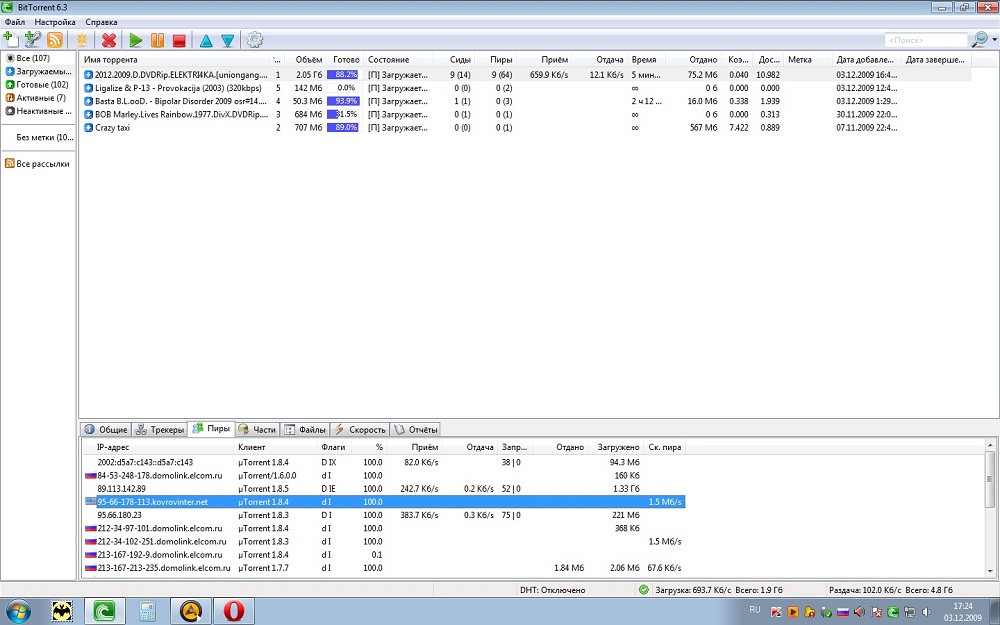Select Готовые (102) category in sidebar

click(x=37, y=85)
